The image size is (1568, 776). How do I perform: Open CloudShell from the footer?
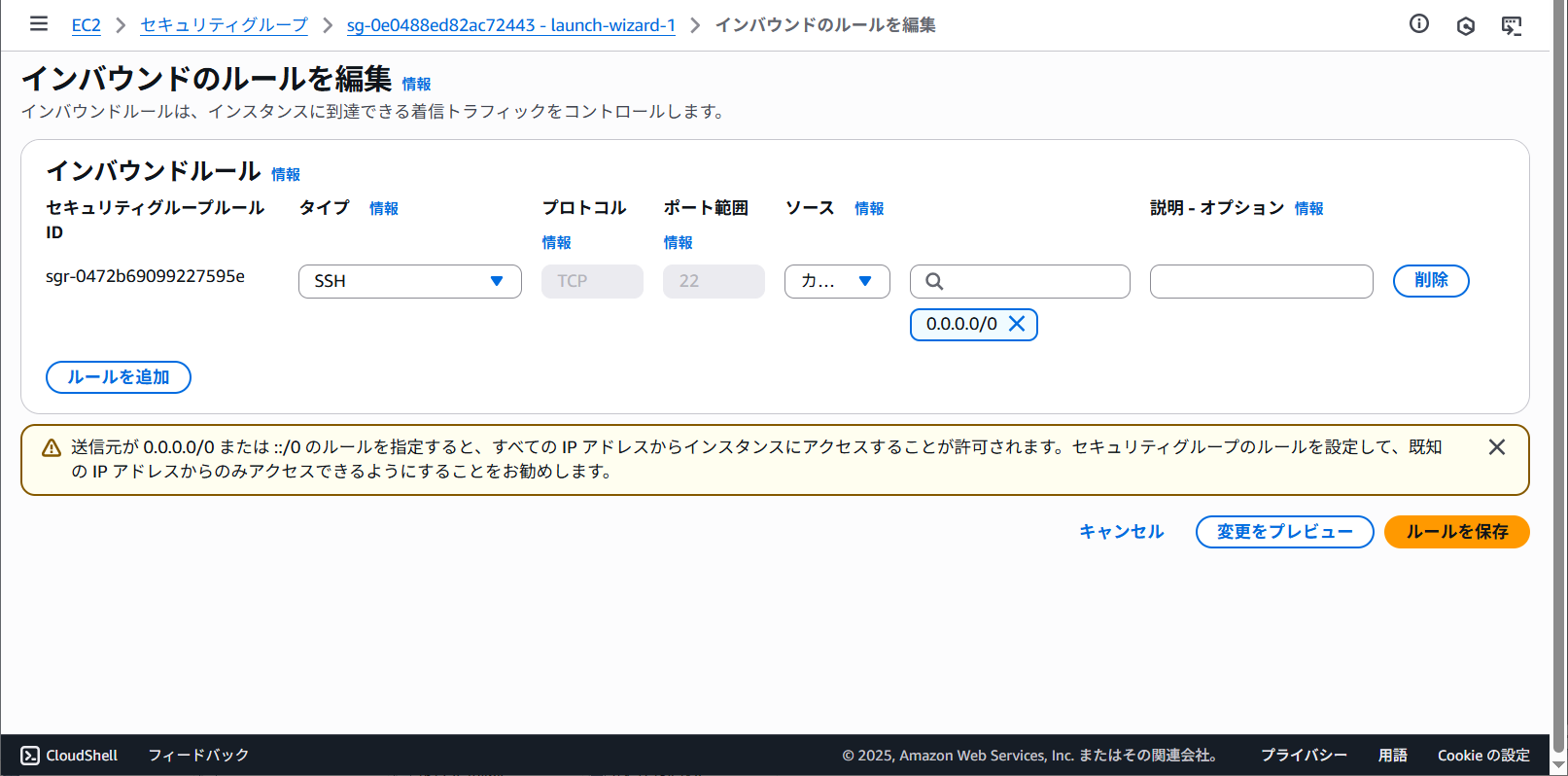pos(70,756)
